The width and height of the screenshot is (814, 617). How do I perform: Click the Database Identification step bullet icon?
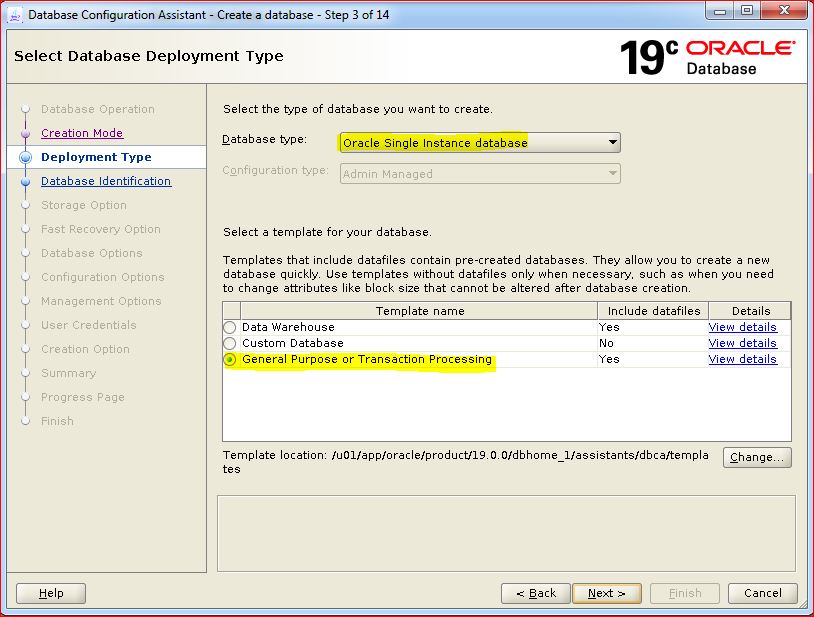click(x=26, y=181)
